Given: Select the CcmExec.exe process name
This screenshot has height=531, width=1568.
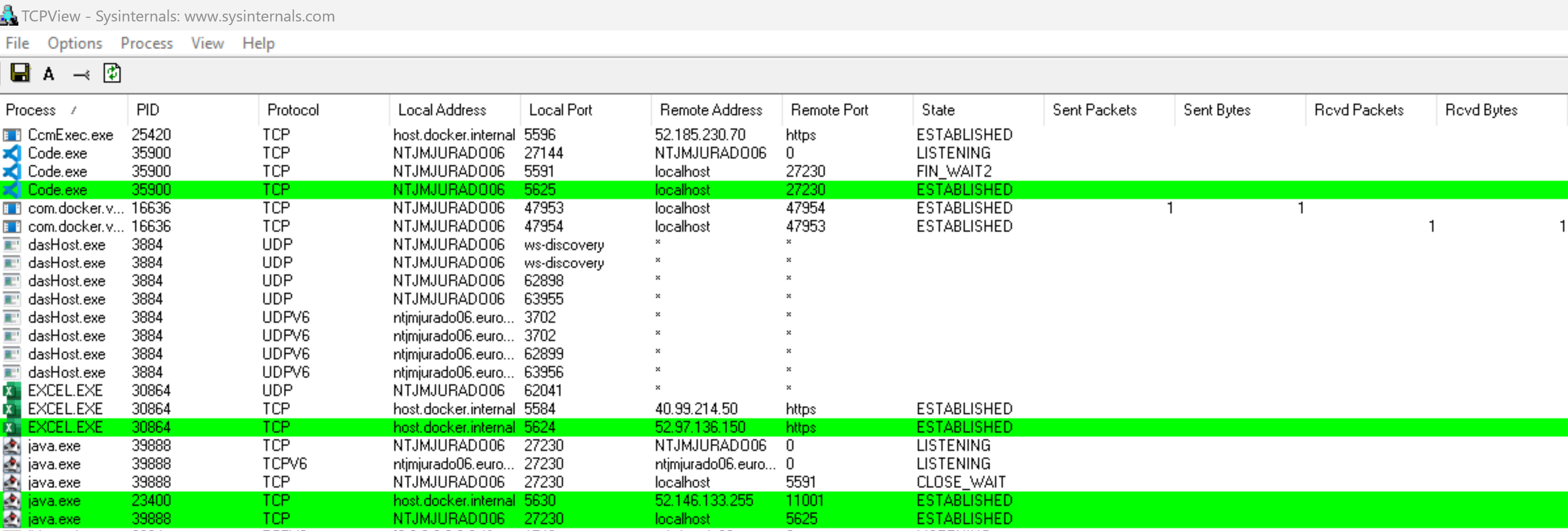Looking at the screenshot, I should click(71, 135).
